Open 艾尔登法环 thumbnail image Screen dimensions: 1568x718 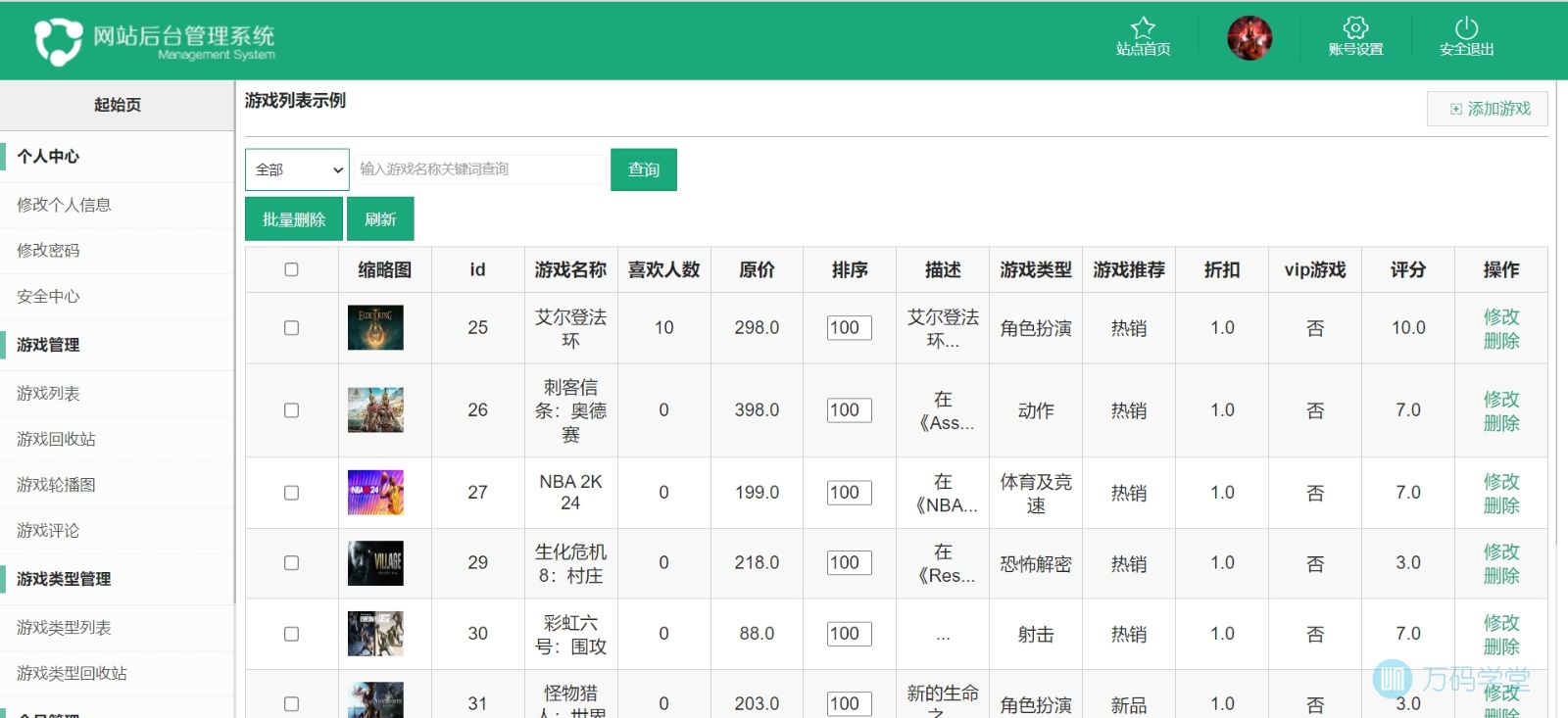[375, 327]
